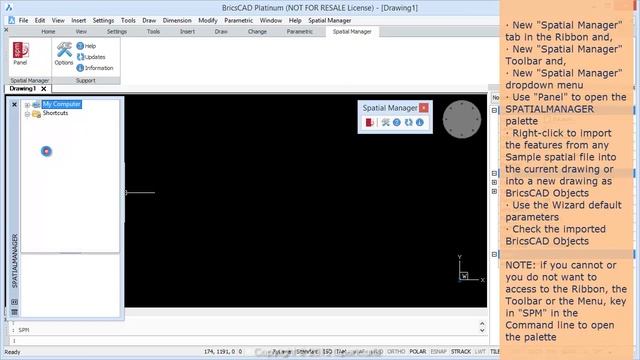Click the document icon left of File menu
The image size is (640, 360).
12,20
